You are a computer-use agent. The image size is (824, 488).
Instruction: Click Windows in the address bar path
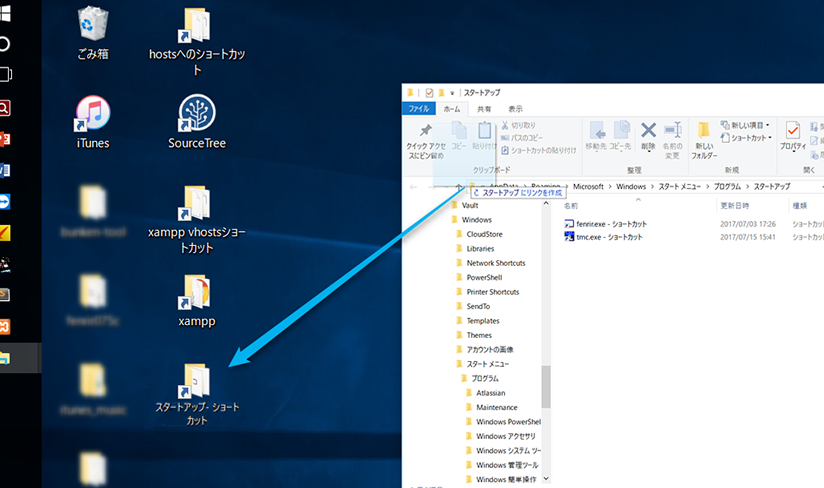[631, 186]
